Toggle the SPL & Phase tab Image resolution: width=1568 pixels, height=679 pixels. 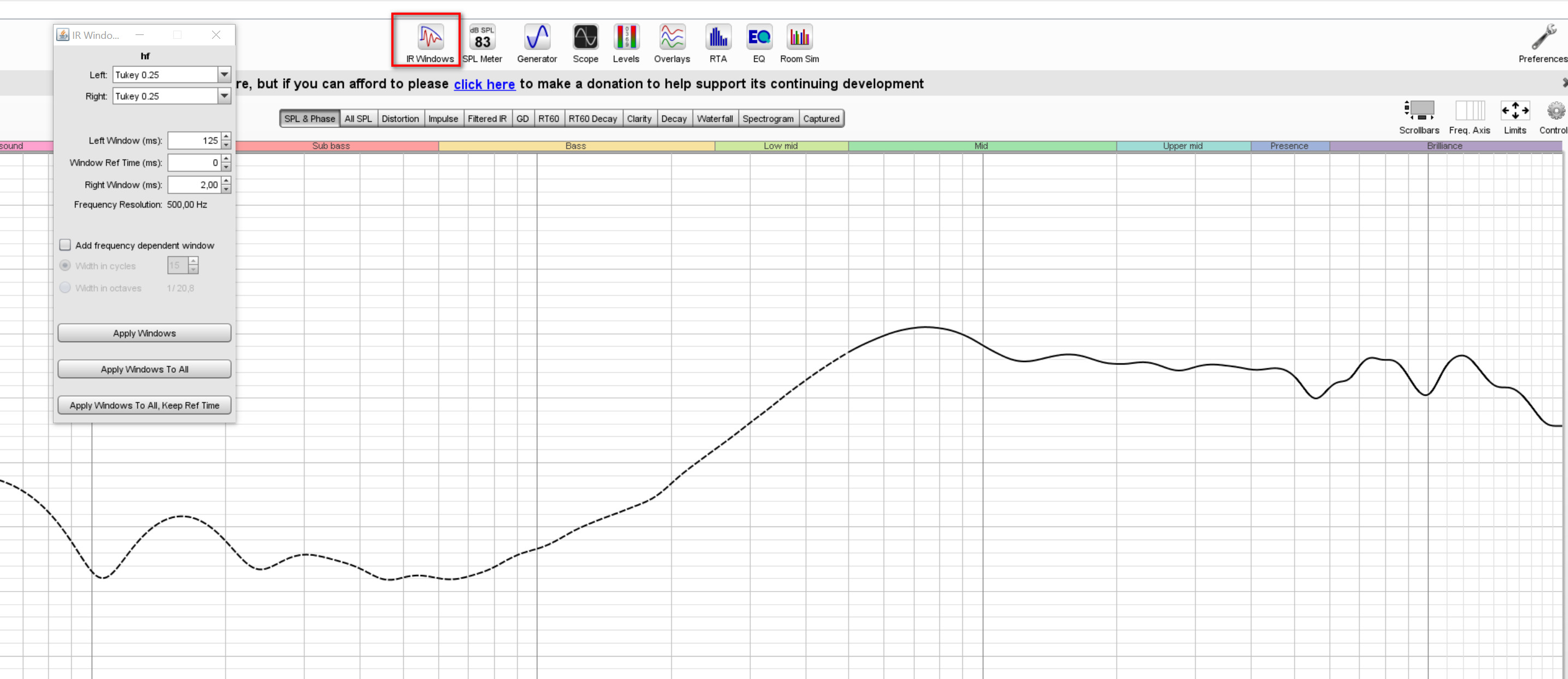[x=308, y=118]
